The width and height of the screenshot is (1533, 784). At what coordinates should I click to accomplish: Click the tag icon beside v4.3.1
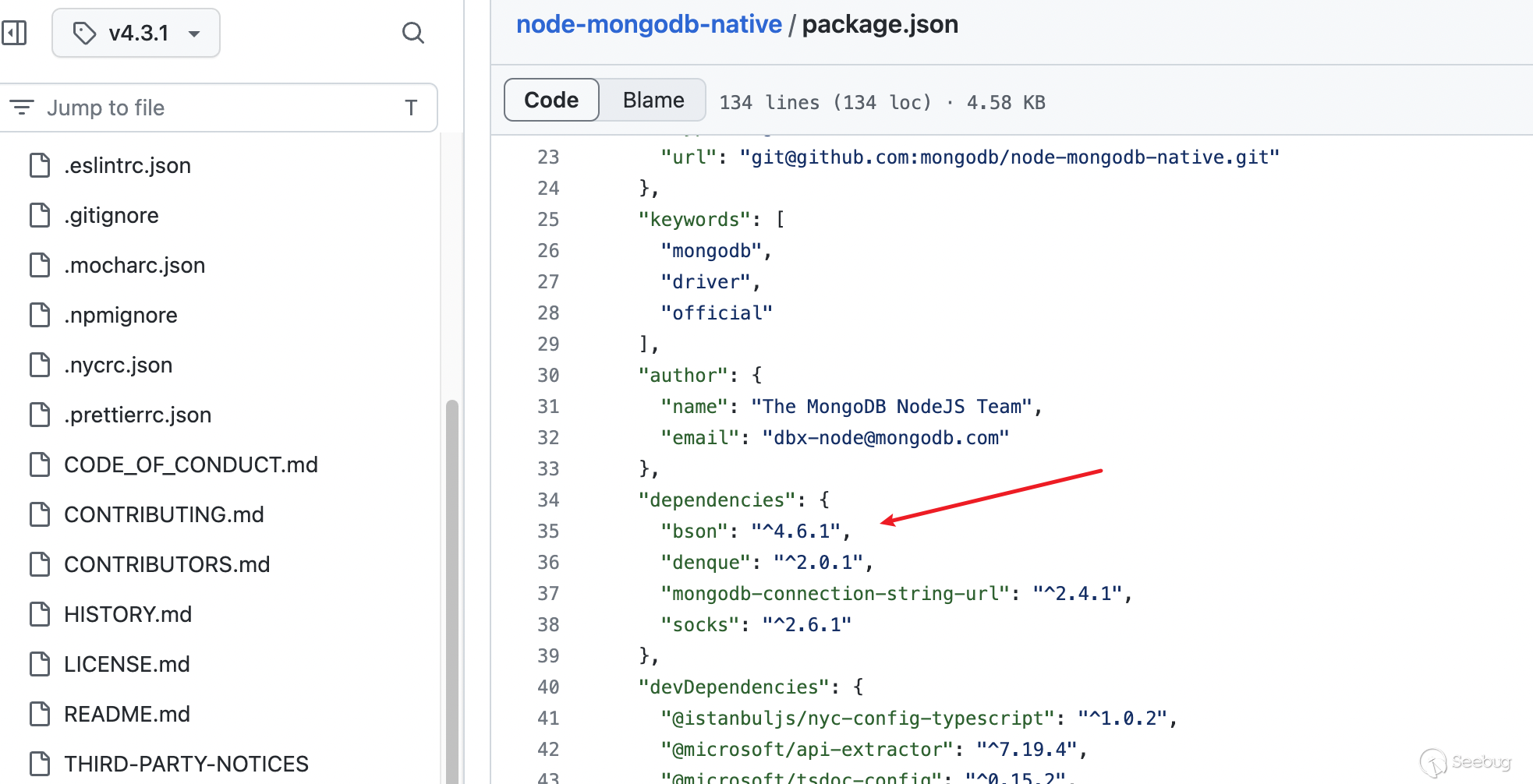(x=84, y=33)
